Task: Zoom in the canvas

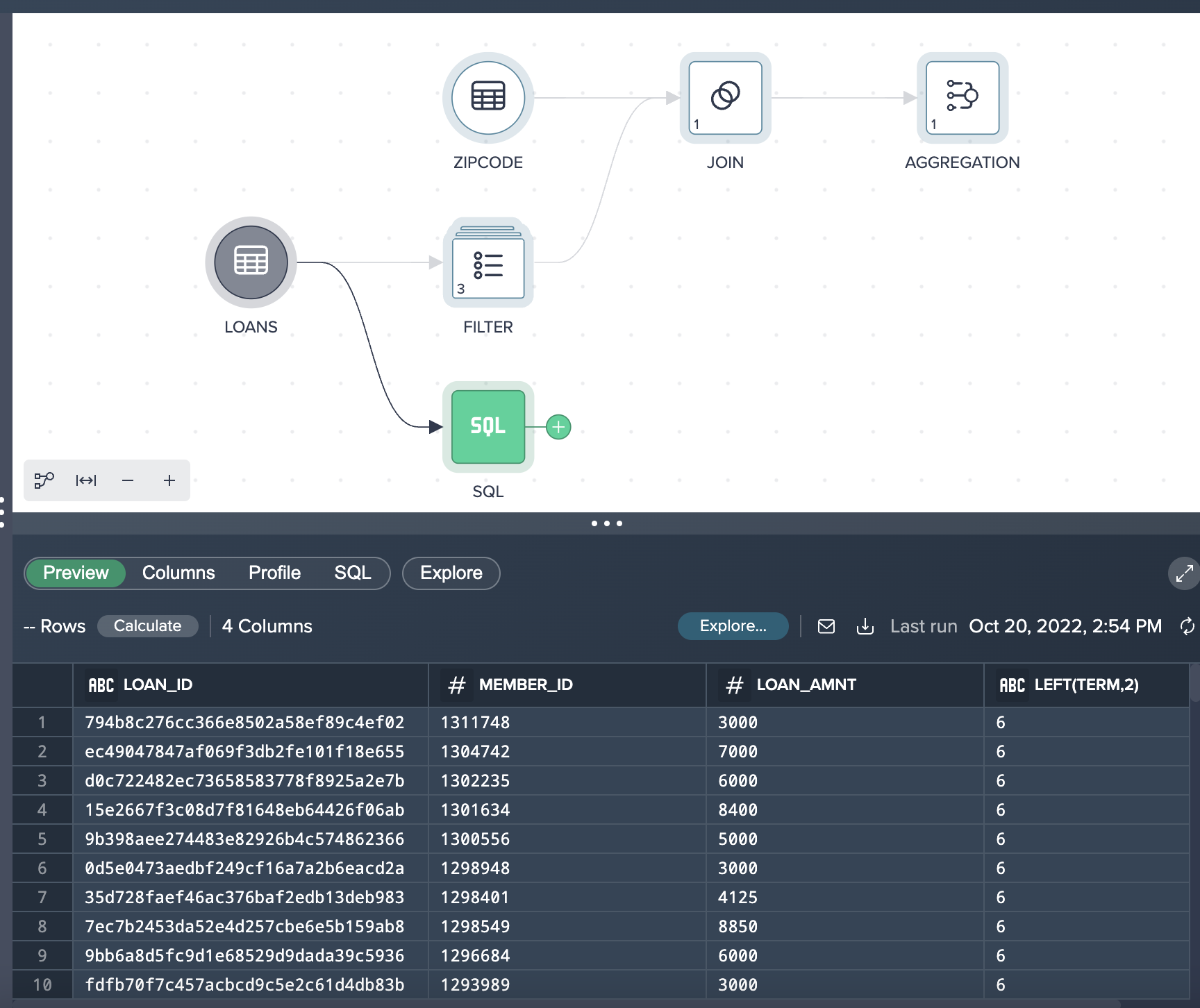Action: point(169,480)
